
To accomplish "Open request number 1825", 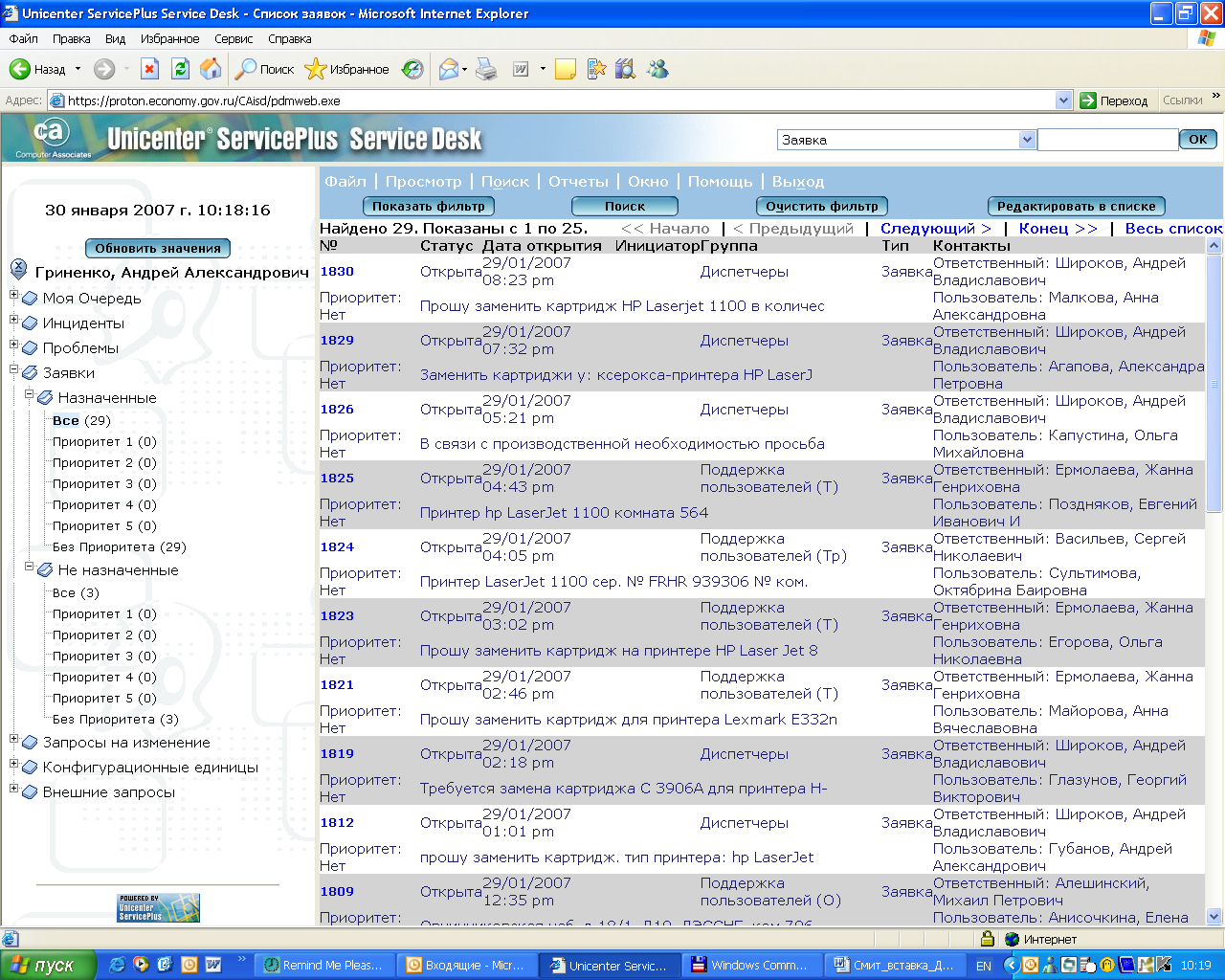I will click(337, 478).
